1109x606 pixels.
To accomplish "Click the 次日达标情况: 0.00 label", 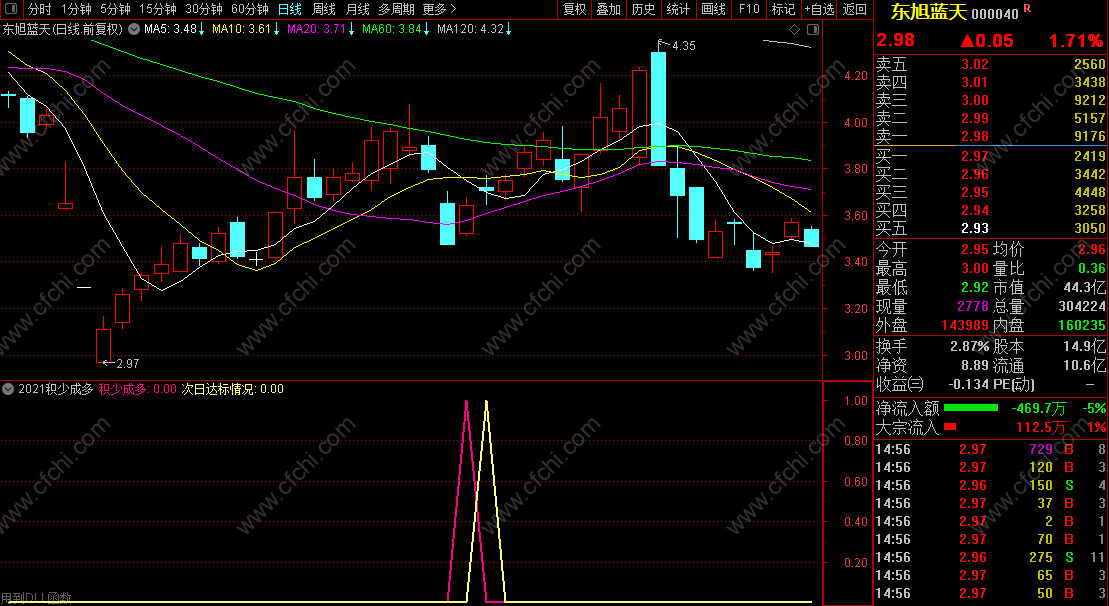I will pos(233,389).
